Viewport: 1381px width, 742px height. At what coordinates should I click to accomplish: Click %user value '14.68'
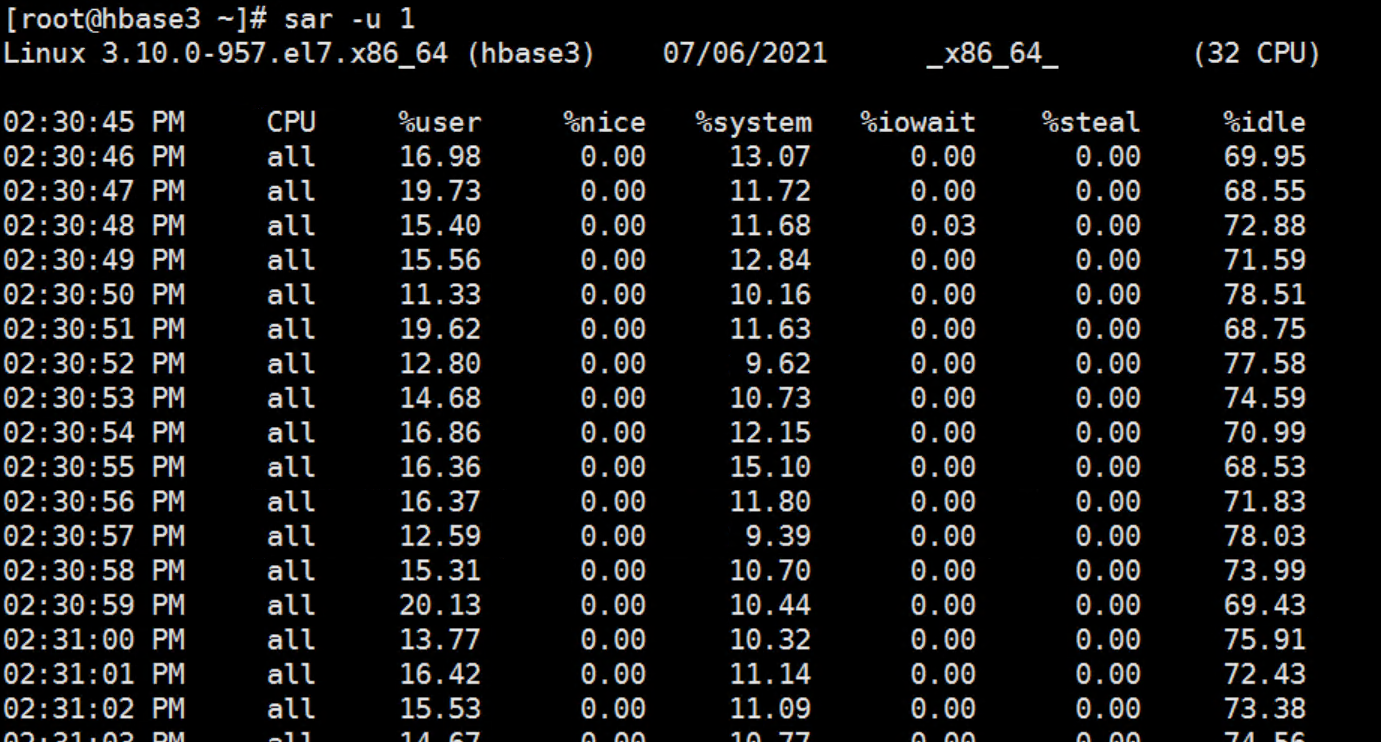440,398
